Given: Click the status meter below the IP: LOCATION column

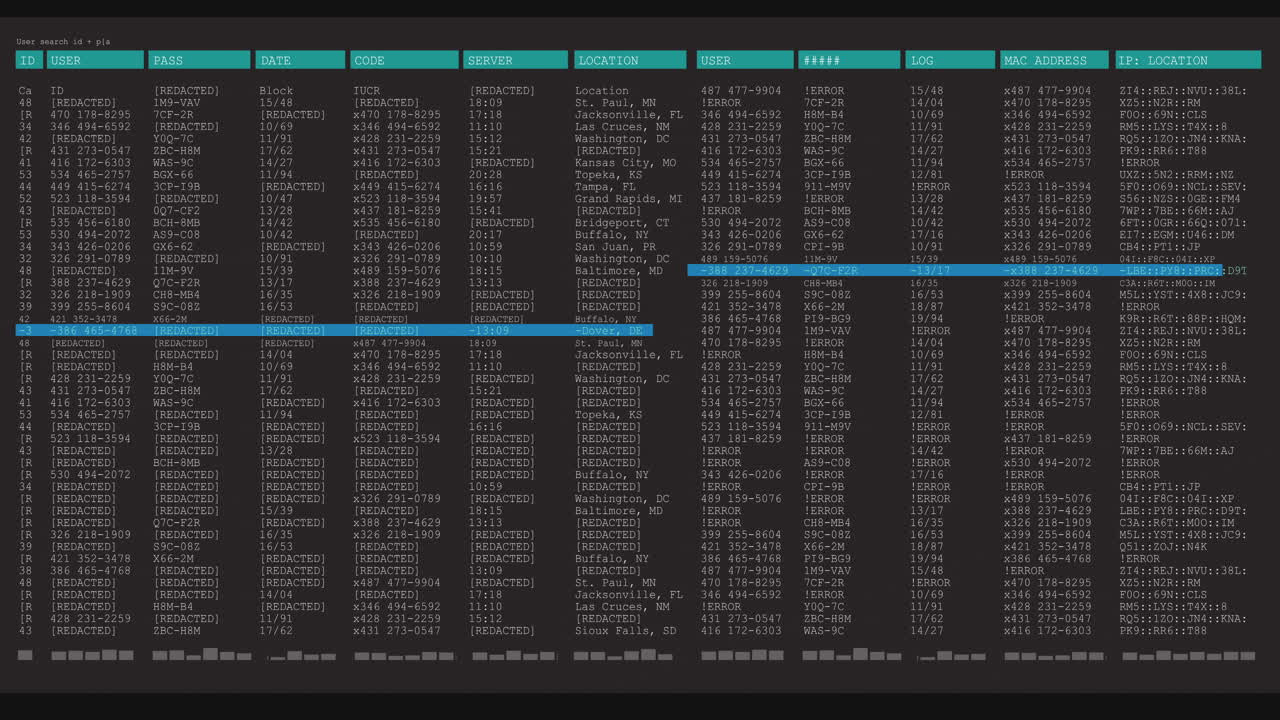Looking at the screenshot, I should tap(1188, 656).
